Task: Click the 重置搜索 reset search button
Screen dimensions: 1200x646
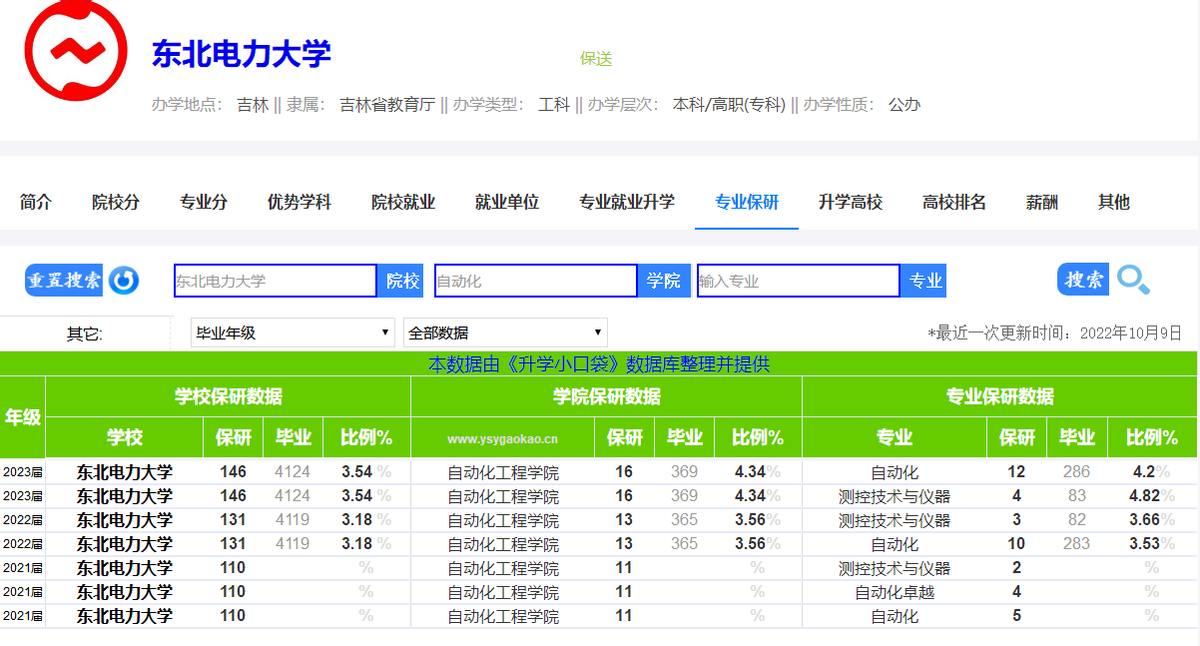Action: [64, 280]
